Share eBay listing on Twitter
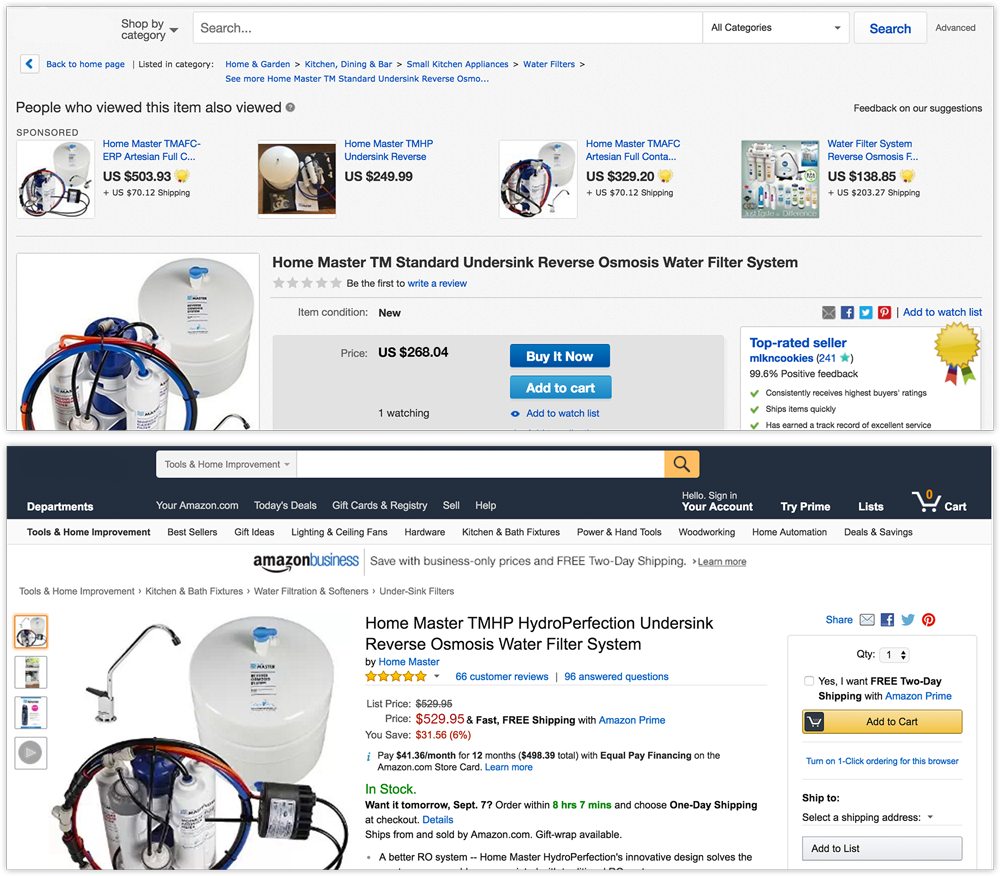 click(x=865, y=313)
